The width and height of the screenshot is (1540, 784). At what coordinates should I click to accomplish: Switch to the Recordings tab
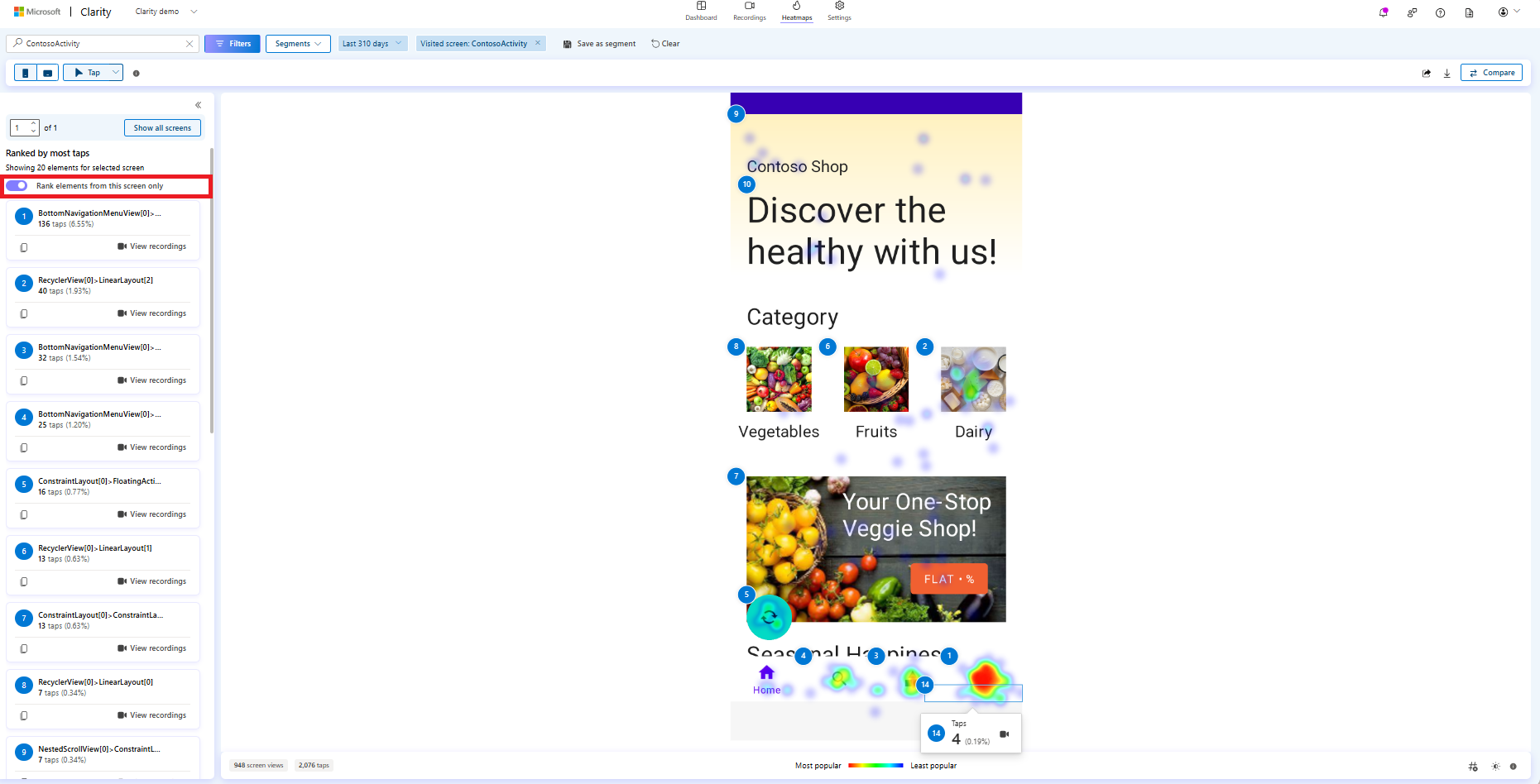point(749,12)
